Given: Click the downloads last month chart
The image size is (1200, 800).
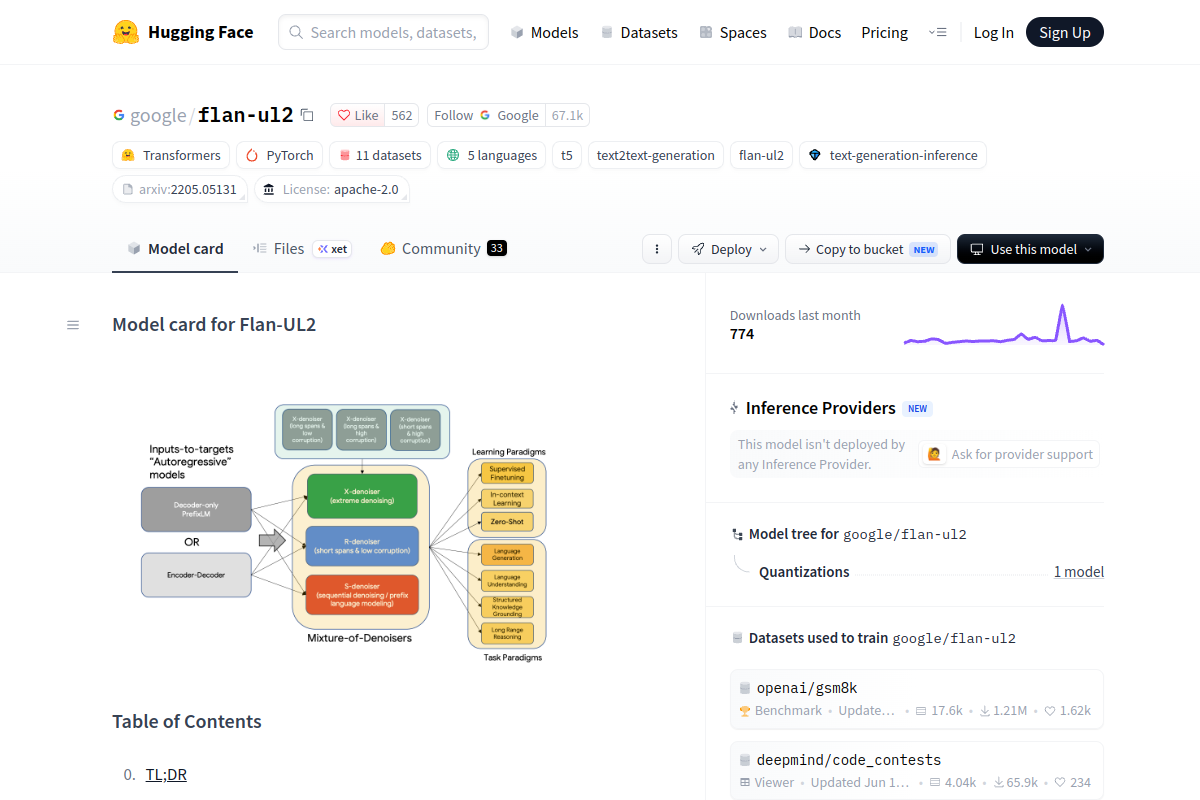Looking at the screenshot, I should tap(1004, 325).
